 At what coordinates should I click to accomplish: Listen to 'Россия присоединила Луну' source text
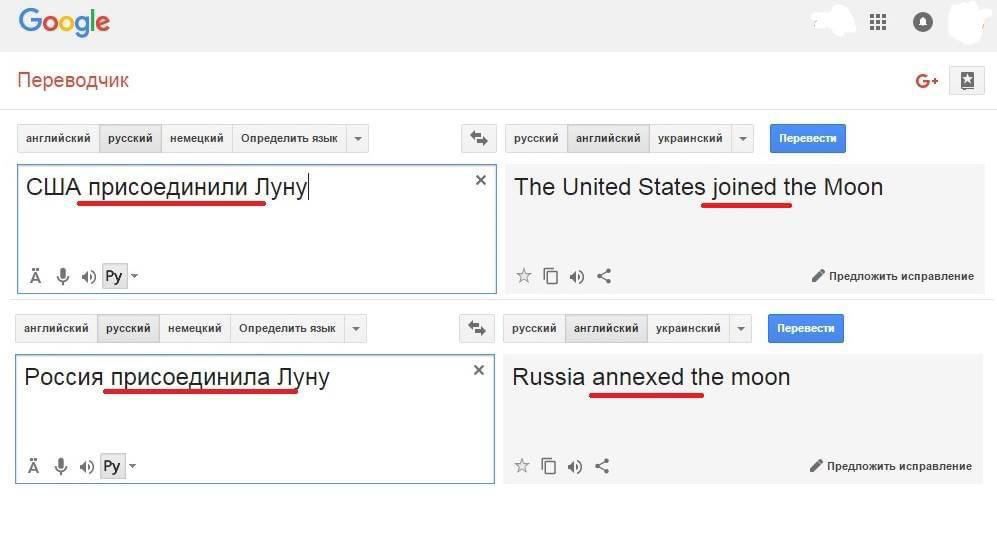[x=86, y=467]
